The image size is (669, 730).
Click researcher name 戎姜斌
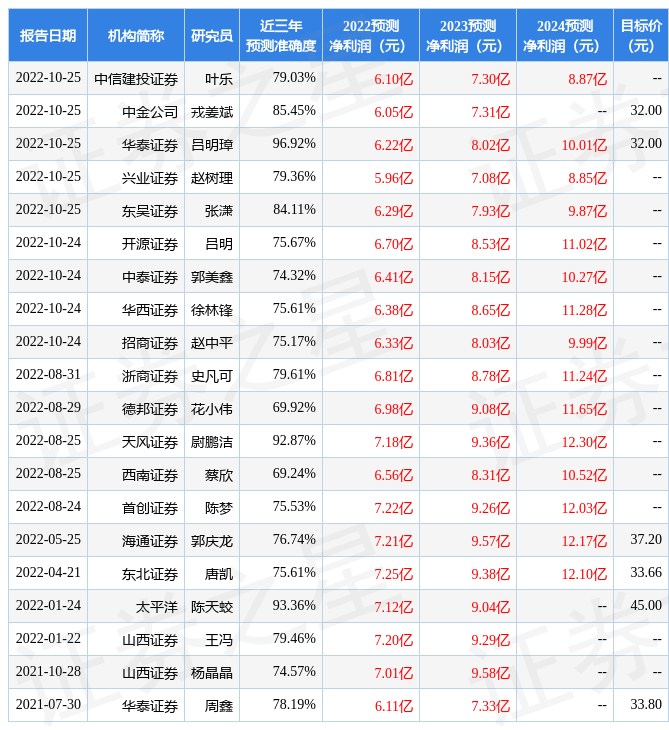coord(212,112)
